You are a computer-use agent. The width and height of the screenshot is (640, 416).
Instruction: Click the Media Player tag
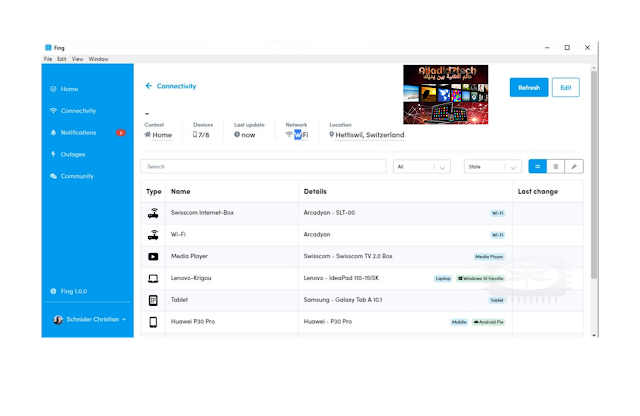489,257
